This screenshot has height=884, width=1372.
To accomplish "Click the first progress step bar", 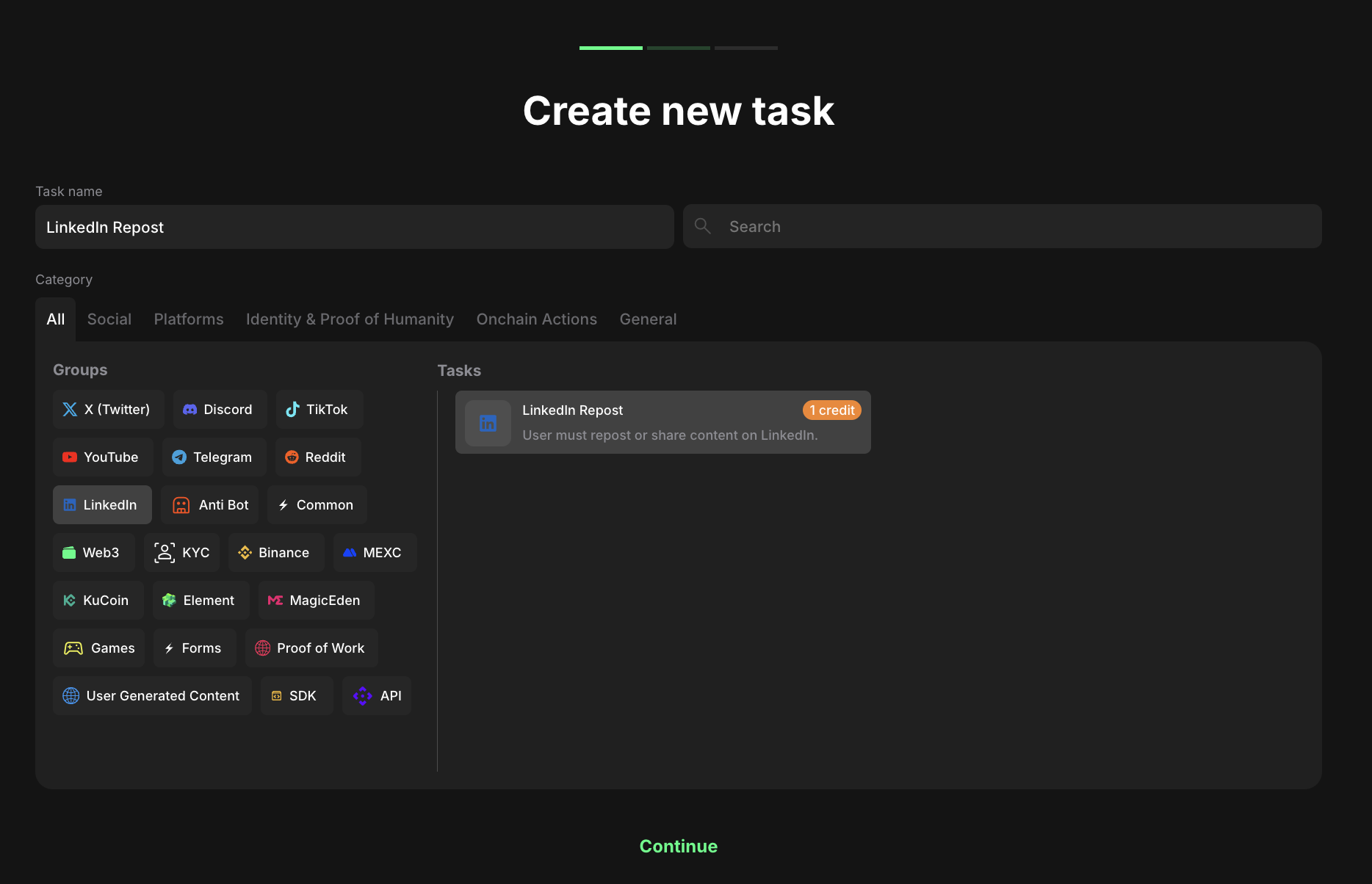I will 611,48.
